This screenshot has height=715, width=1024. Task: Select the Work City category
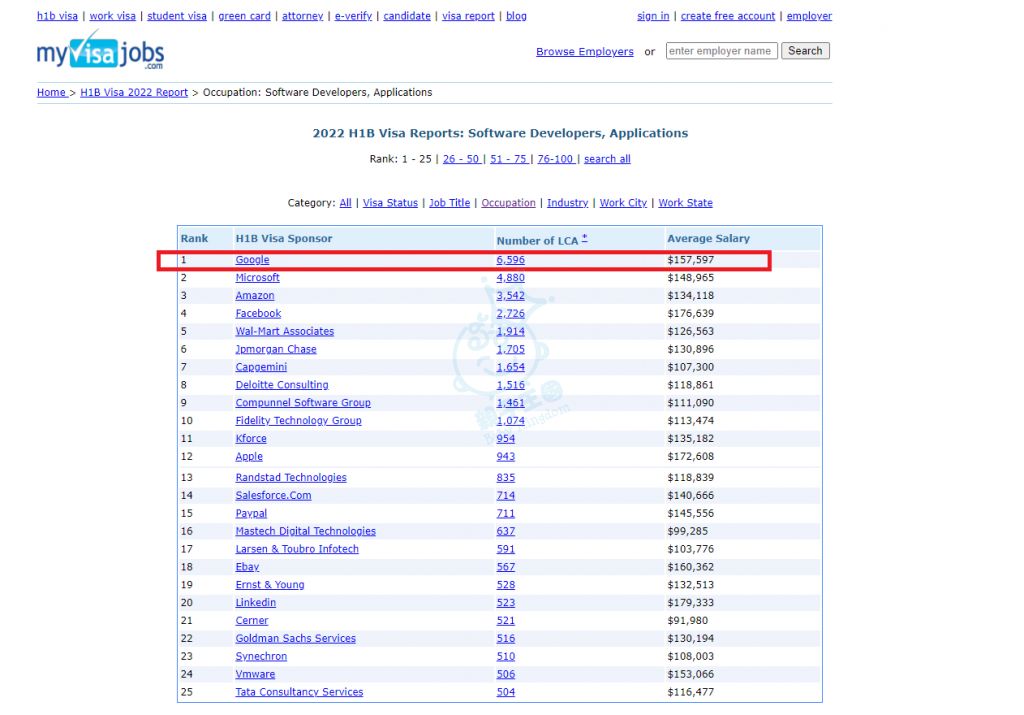click(623, 202)
